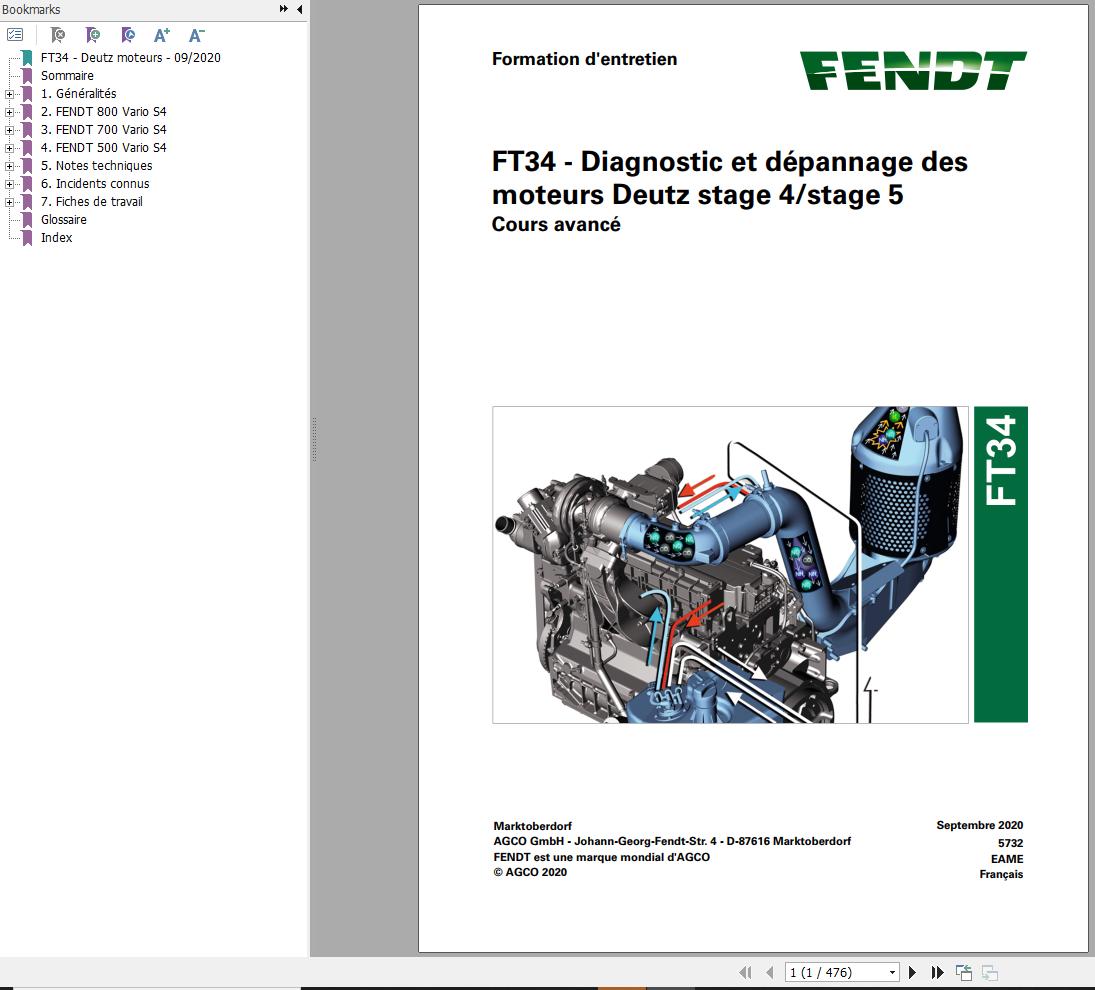Image resolution: width=1095 pixels, height=990 pixels.
Task: Collapse the Bookmarks panel with the left arrow
Action: 300,9
